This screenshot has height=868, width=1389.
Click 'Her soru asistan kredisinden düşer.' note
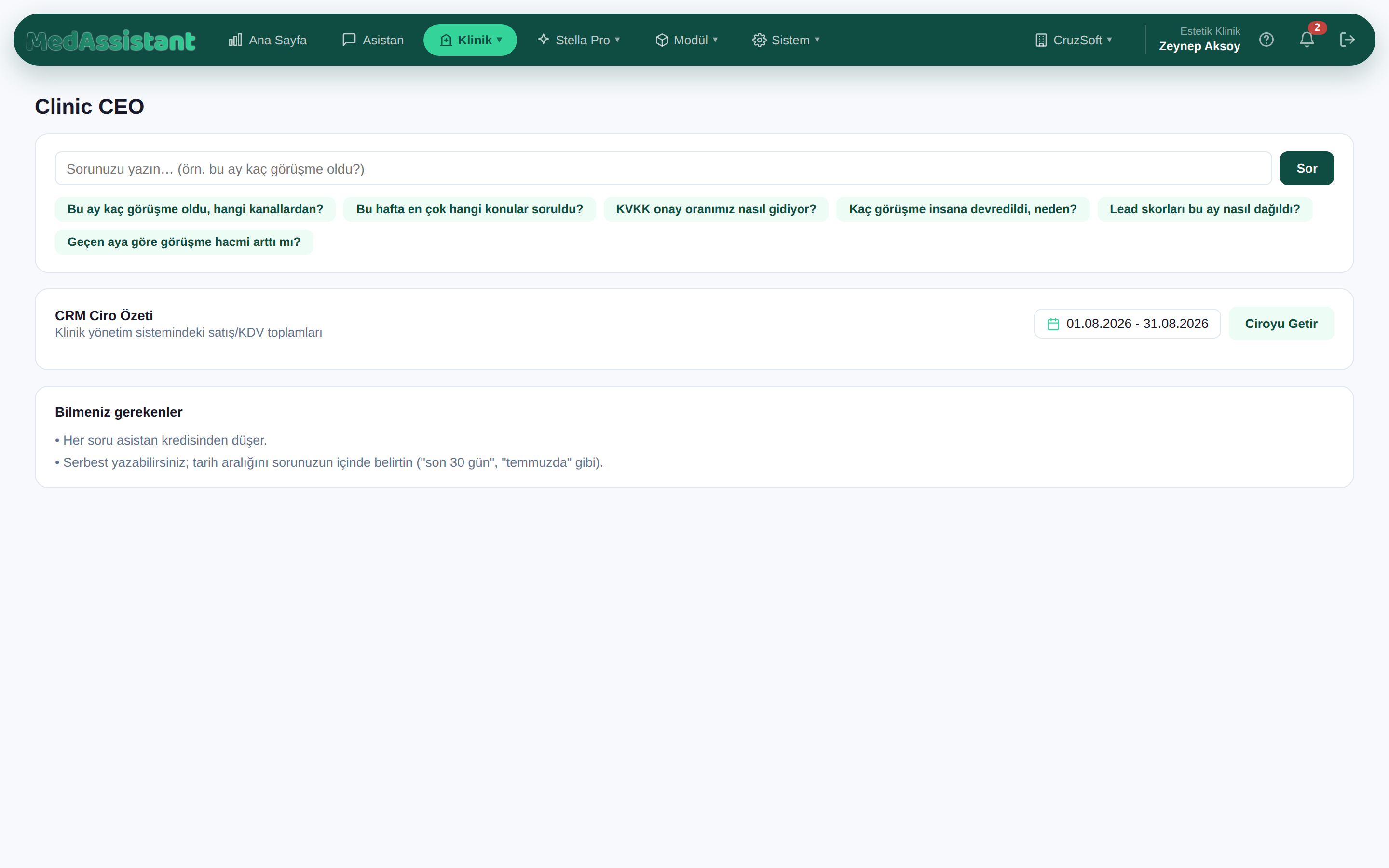[161, 440]
